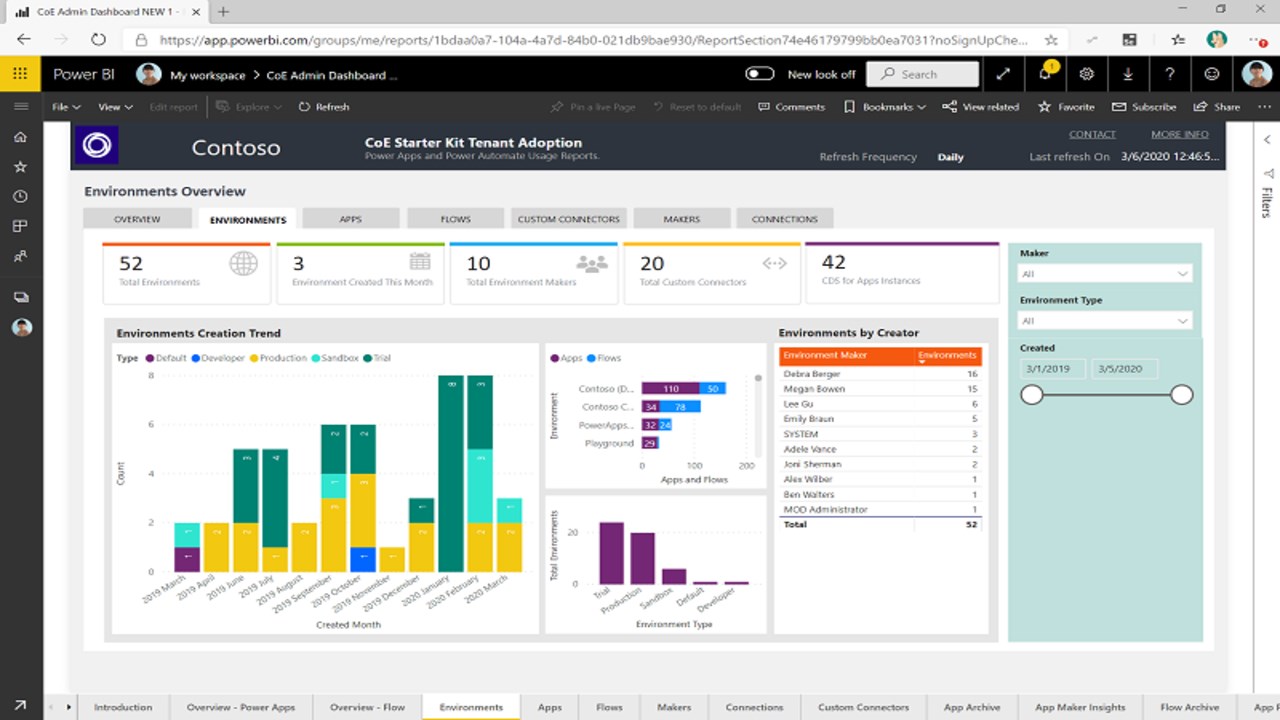This screenshot has width=1280, height=720.
Task: Open Apps icon in left sidebar
Action: click(20, 227)
